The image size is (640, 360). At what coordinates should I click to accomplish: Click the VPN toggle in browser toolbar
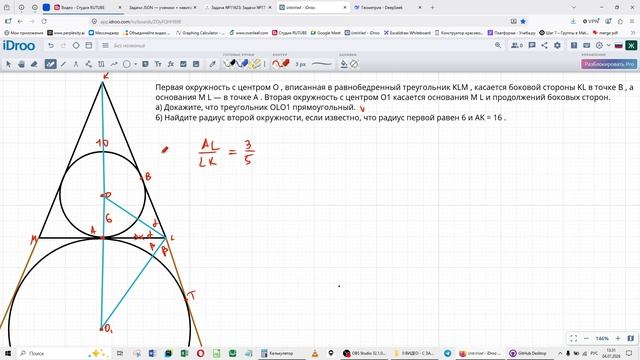[591, 21]
